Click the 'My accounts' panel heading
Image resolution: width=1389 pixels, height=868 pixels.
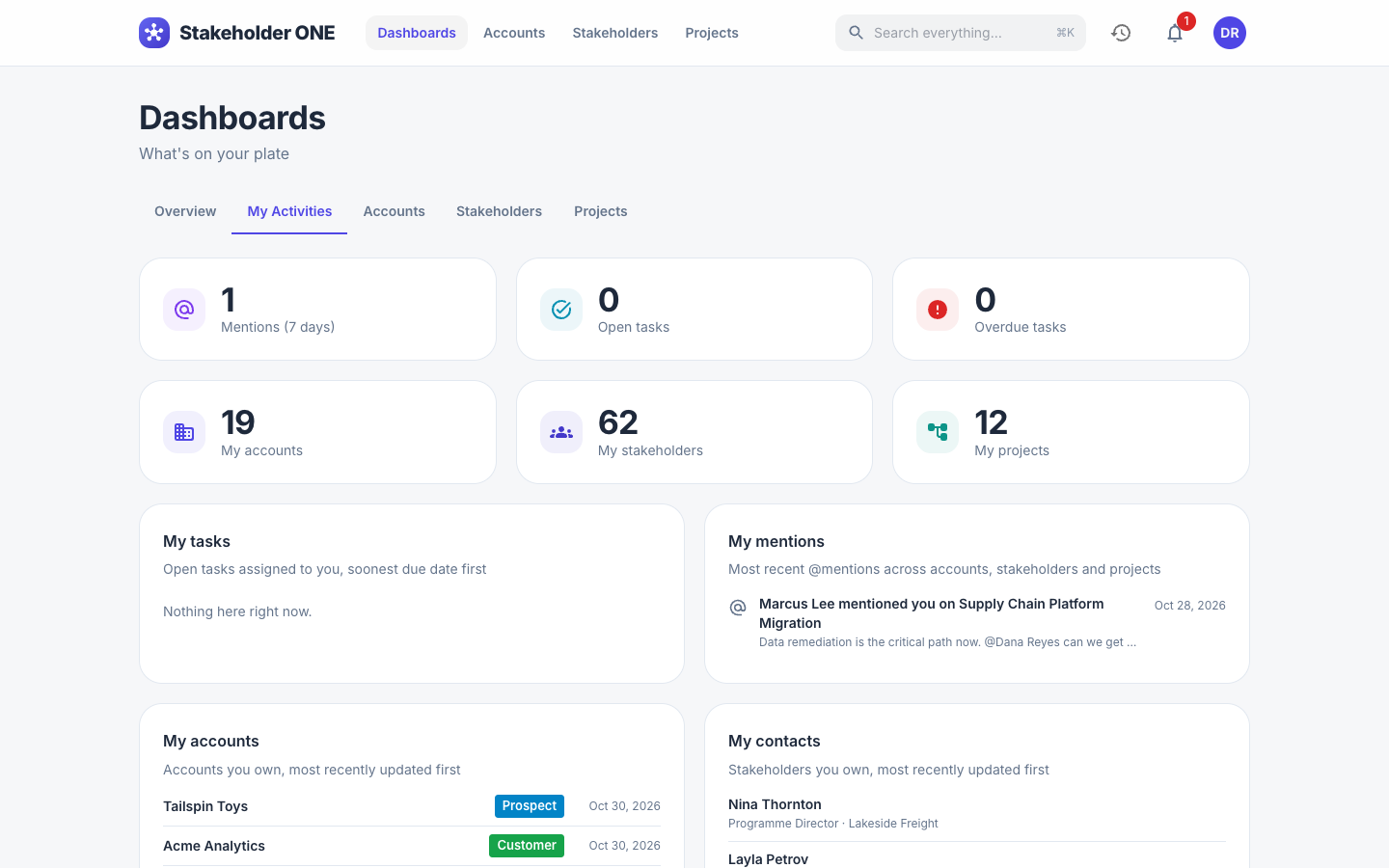211,741
